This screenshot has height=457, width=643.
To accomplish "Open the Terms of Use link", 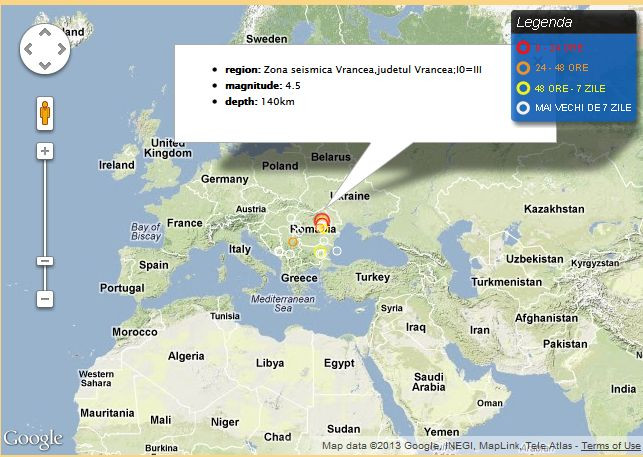I will pyautogui.click(x=611, y=446).
